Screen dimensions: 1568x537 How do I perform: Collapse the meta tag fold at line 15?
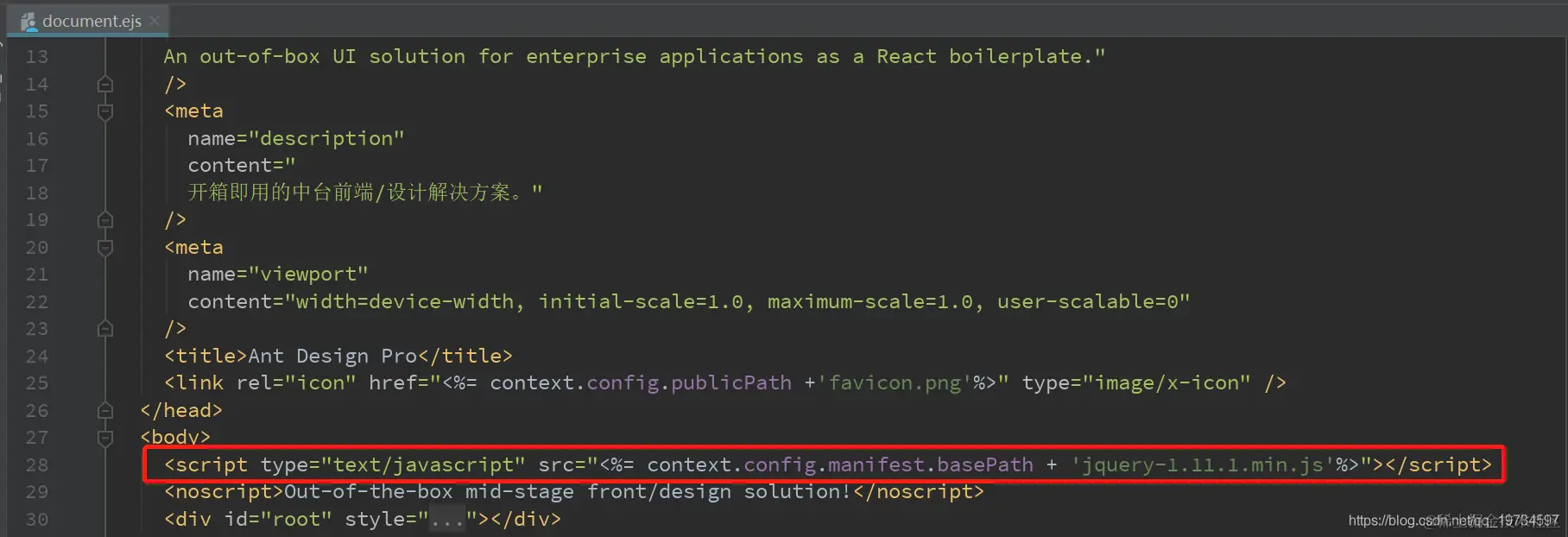coord(105,111)
